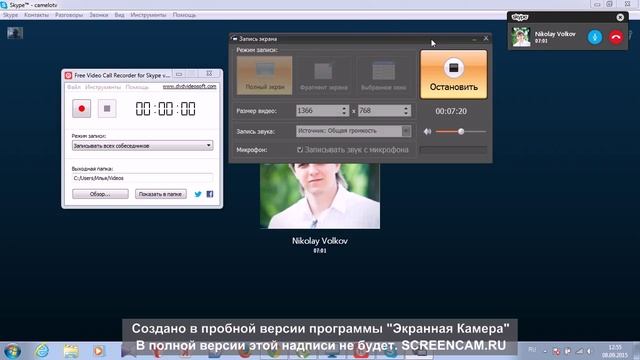This screenshot has width=640, height=360.
Task: Click the network icon in the system tray
Action: tap(580, 351)
